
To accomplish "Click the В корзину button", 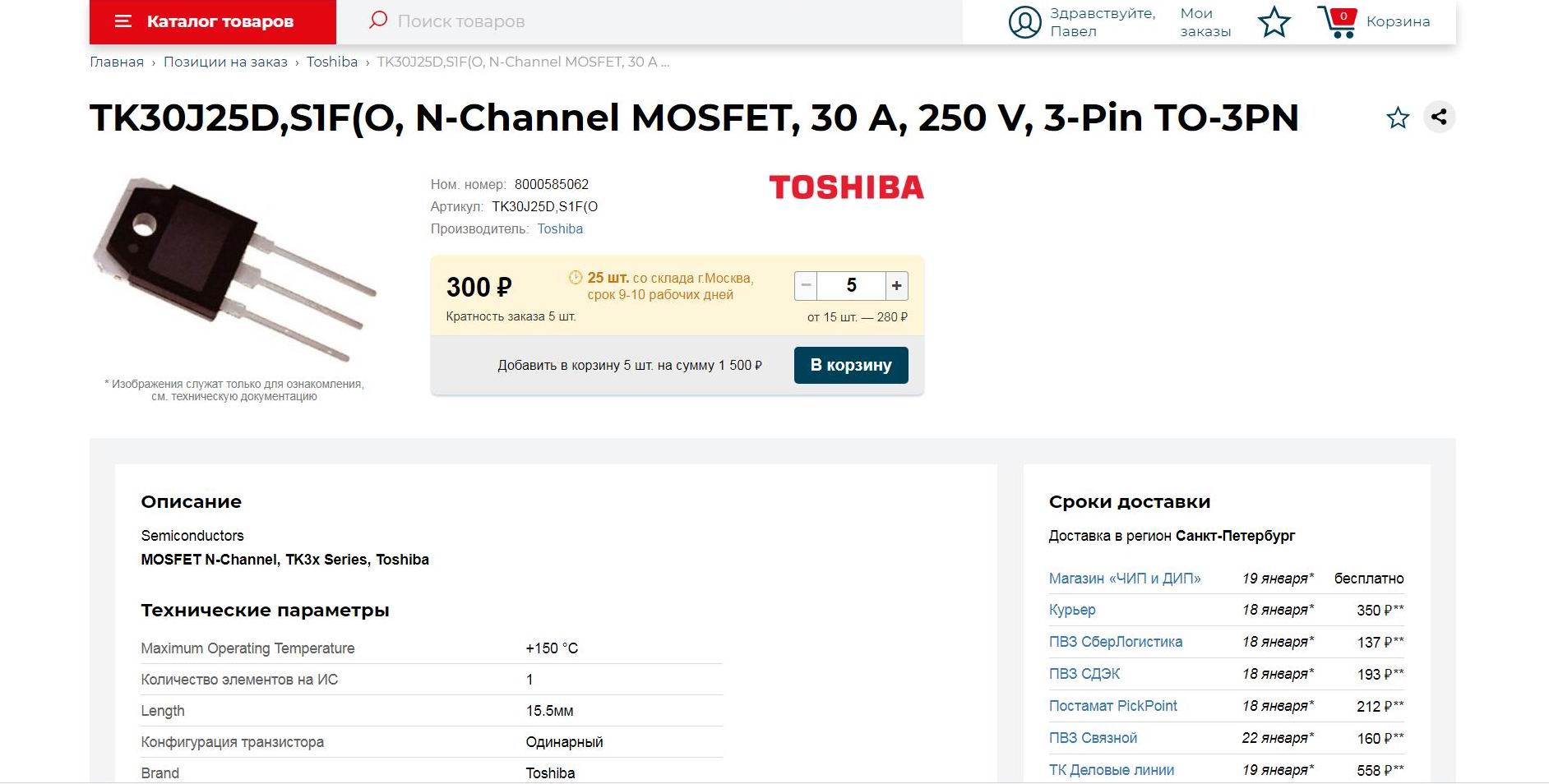I will [851, 365].
